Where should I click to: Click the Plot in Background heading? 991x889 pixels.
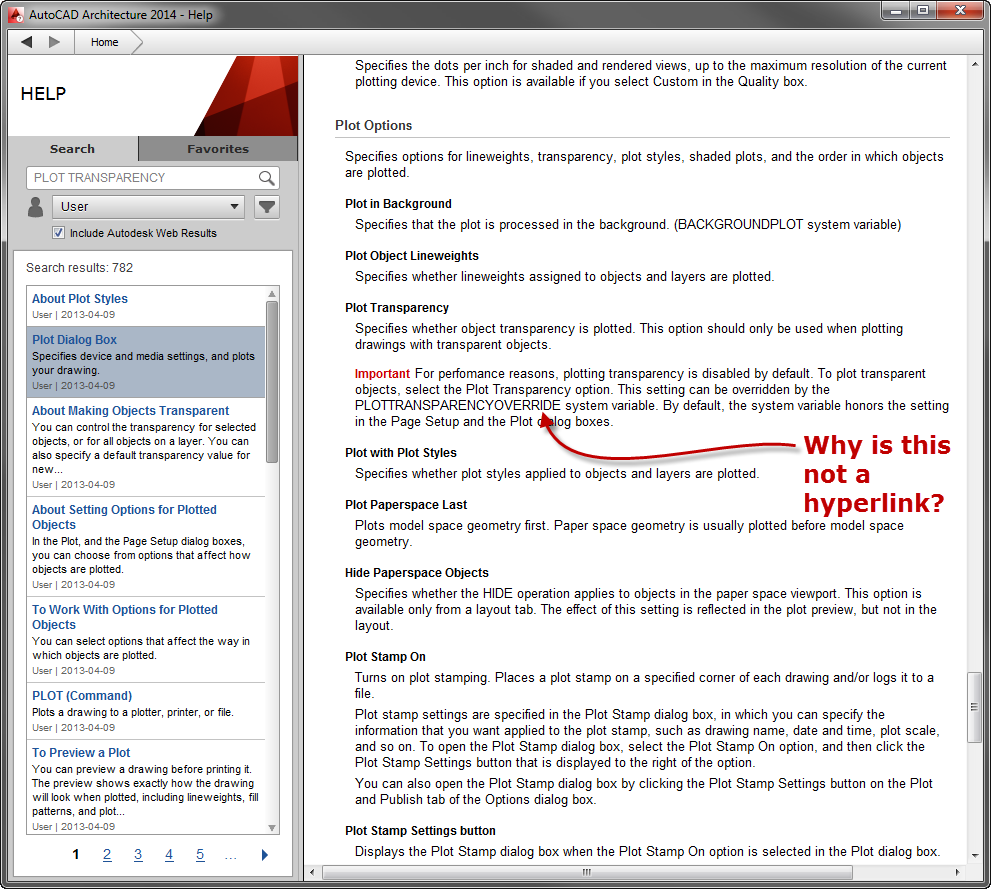(398, 204)
